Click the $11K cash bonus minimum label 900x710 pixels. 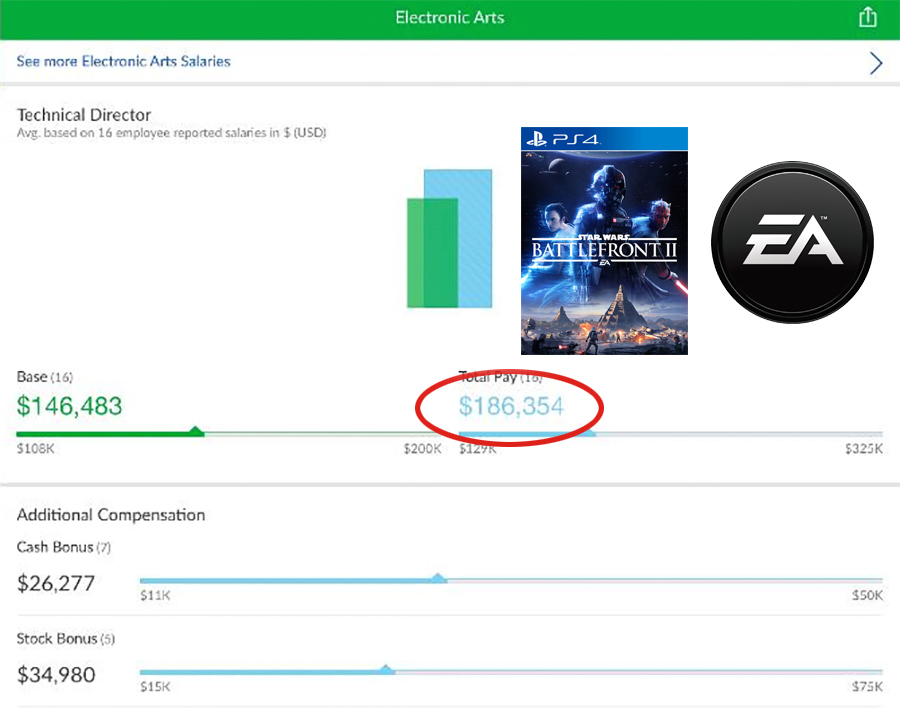point(155,596)
